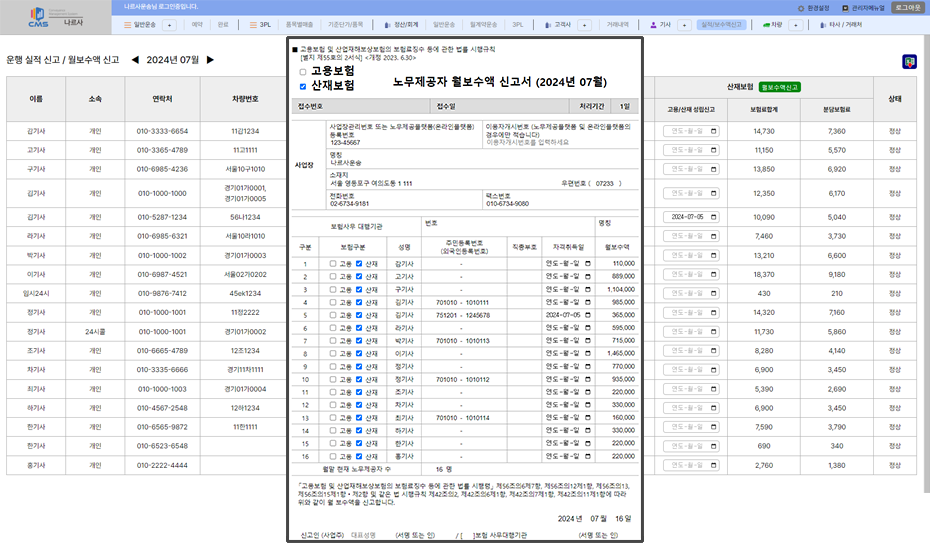Open calendar icon in table row with 2,760
Image resolution: width=930 pixels, height=550 pixels.
click(714, 465)
